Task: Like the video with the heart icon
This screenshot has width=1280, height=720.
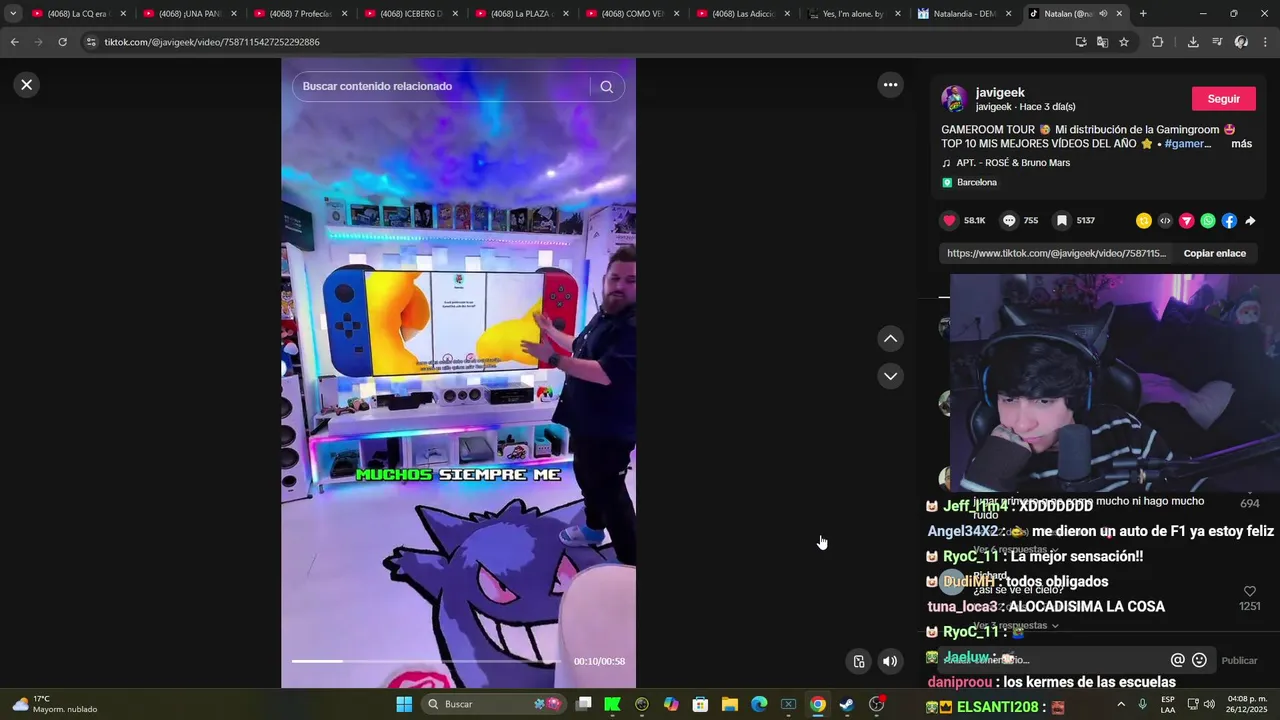Action: (x=949, y=220)
